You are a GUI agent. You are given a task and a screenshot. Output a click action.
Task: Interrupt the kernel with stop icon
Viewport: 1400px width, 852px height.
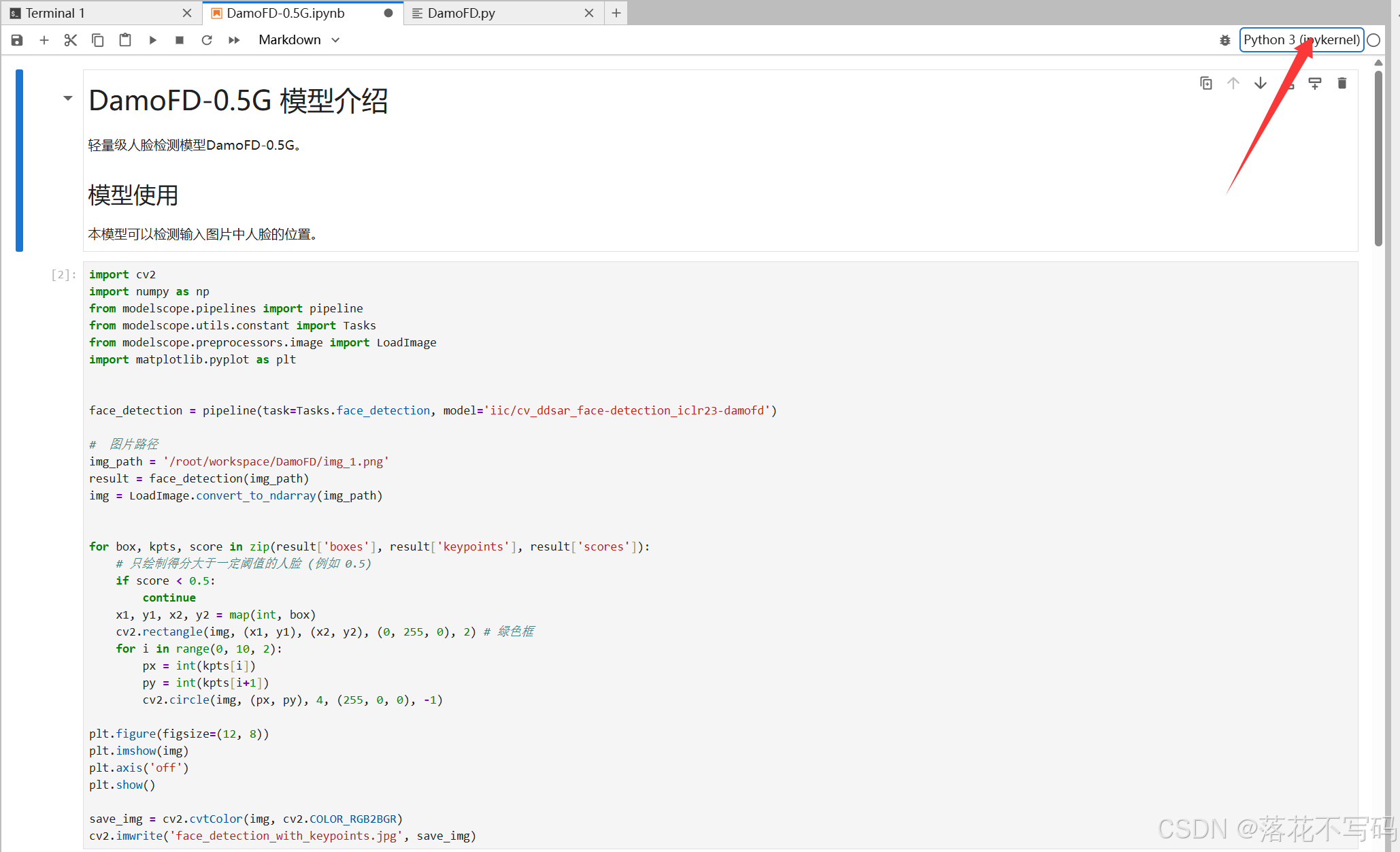180,40
